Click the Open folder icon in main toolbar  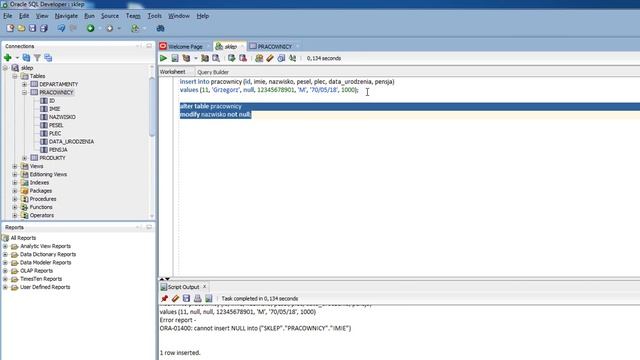[x=21, y=28]
